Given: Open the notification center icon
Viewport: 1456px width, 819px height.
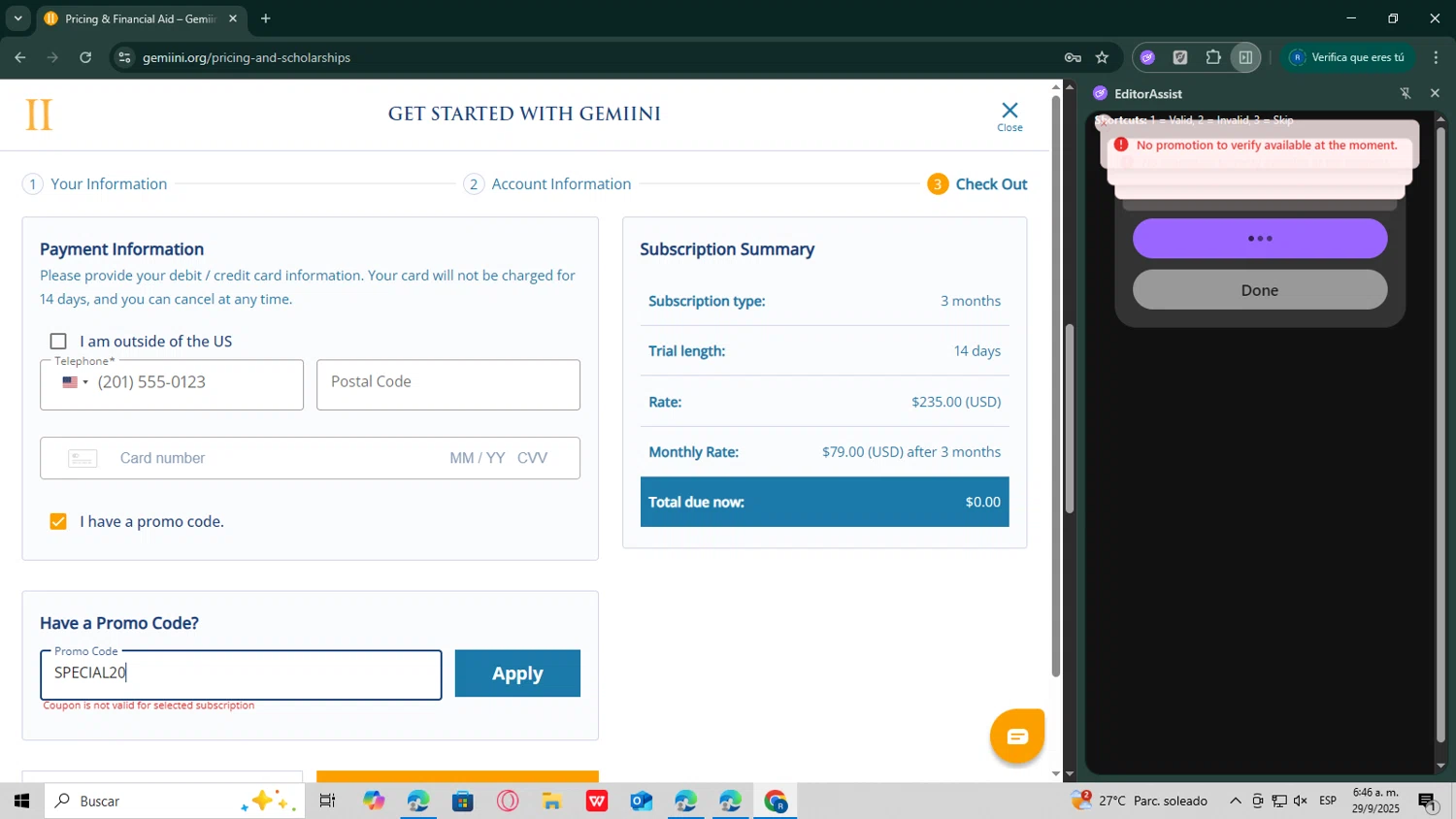Looking at the screenshot, I should click(x=1428, y=801).
